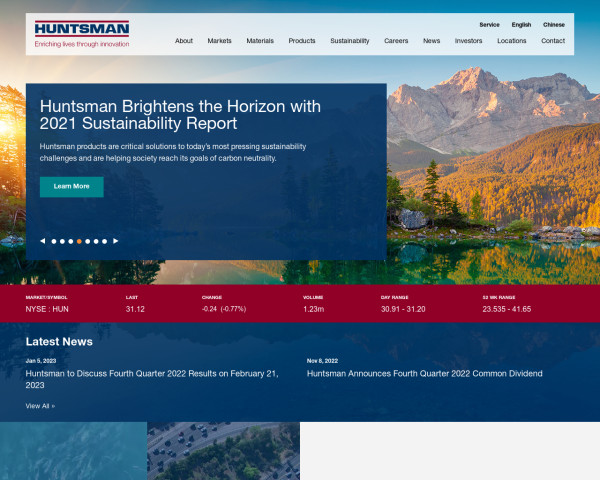Screen dimensions: 600x480
Task: Click the Learn More button
Action: click(x=71, y=186)
